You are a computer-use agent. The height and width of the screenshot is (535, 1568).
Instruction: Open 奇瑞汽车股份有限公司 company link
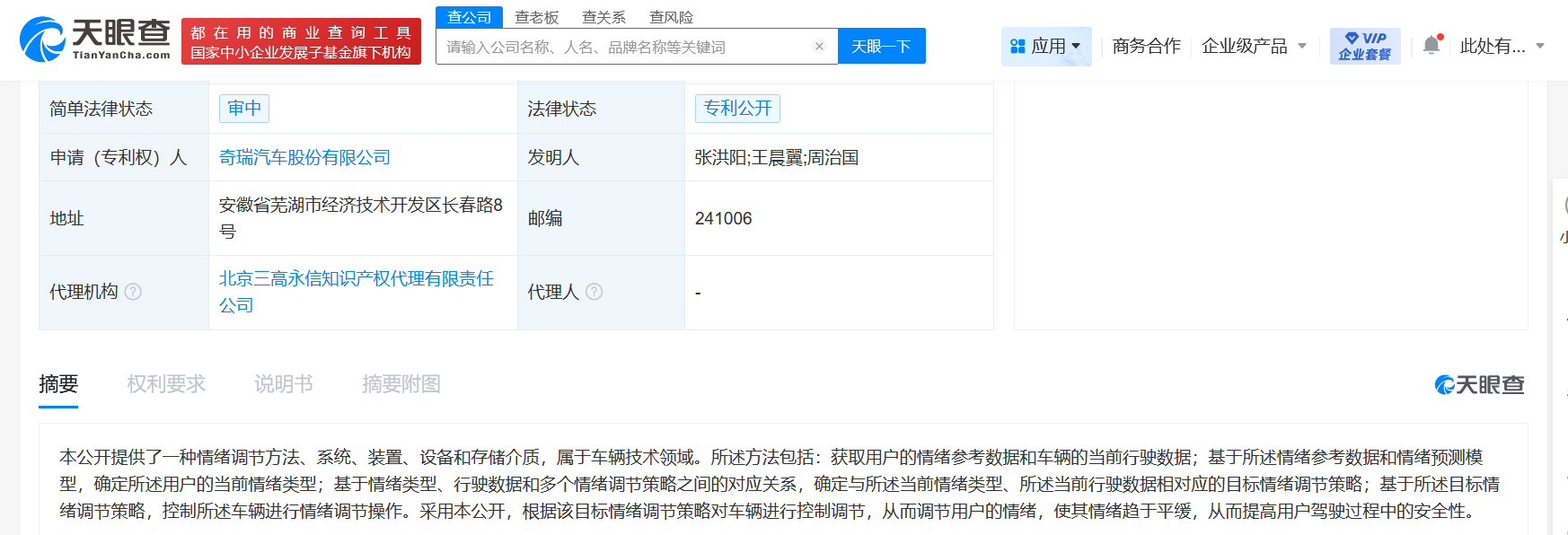click(x=305, y=157)
